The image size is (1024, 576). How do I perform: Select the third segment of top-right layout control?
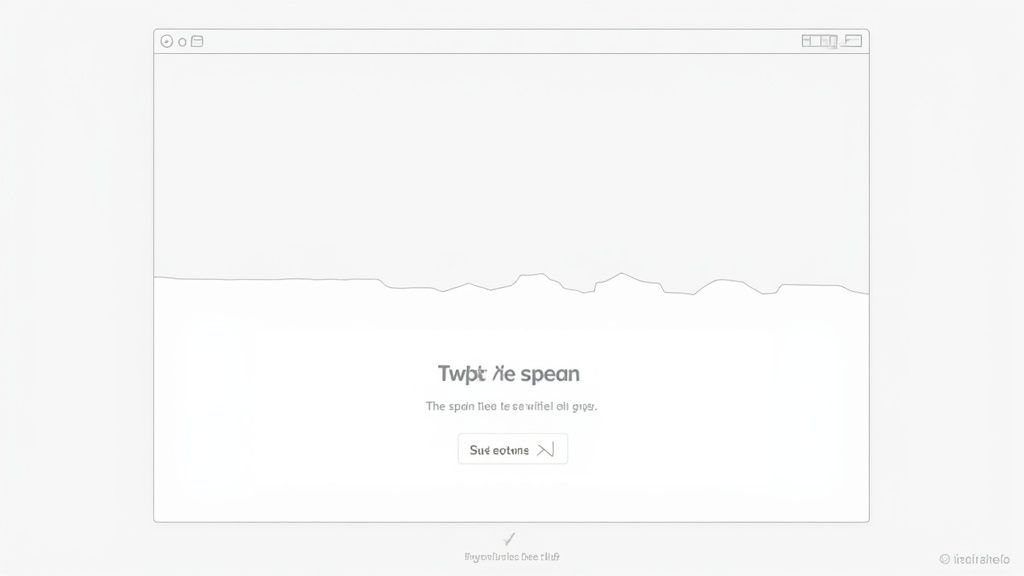pos(825,40)
